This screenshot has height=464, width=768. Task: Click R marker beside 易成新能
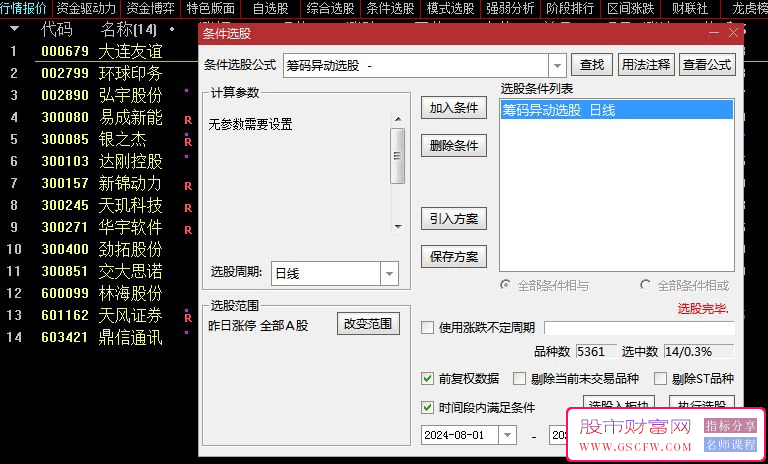[188, 120]
